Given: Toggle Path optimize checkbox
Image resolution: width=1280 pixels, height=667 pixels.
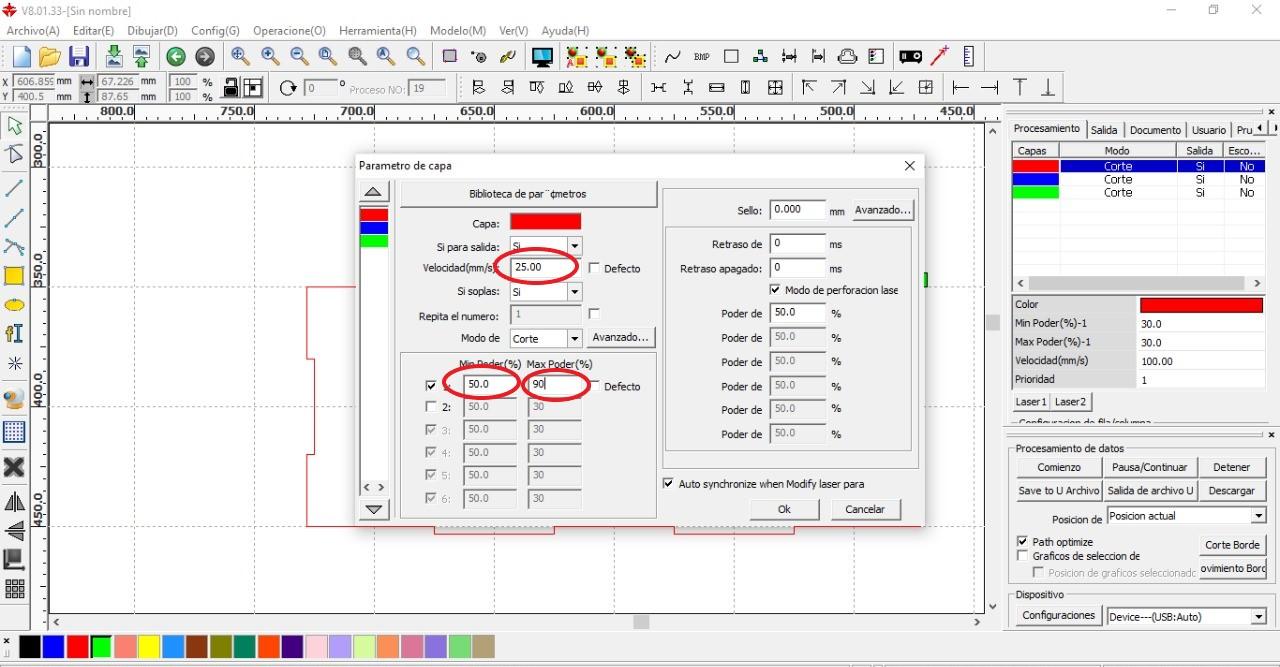Looking at the screenshot, I should coord(1022,542).
